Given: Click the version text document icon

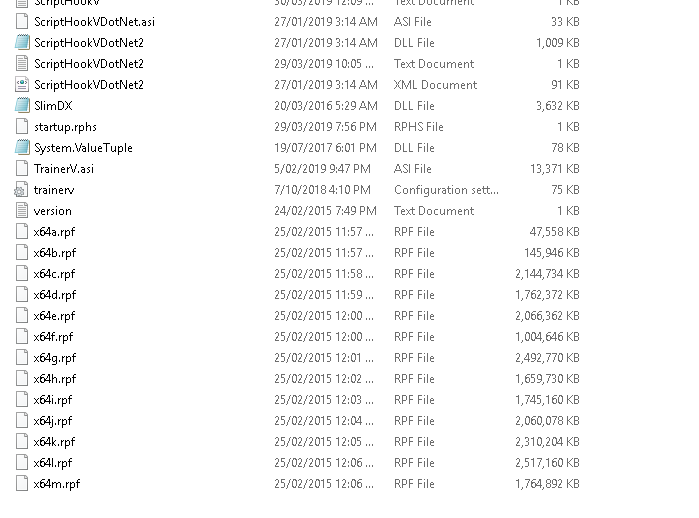Looking at the screenshot, I should coord(22,211).
